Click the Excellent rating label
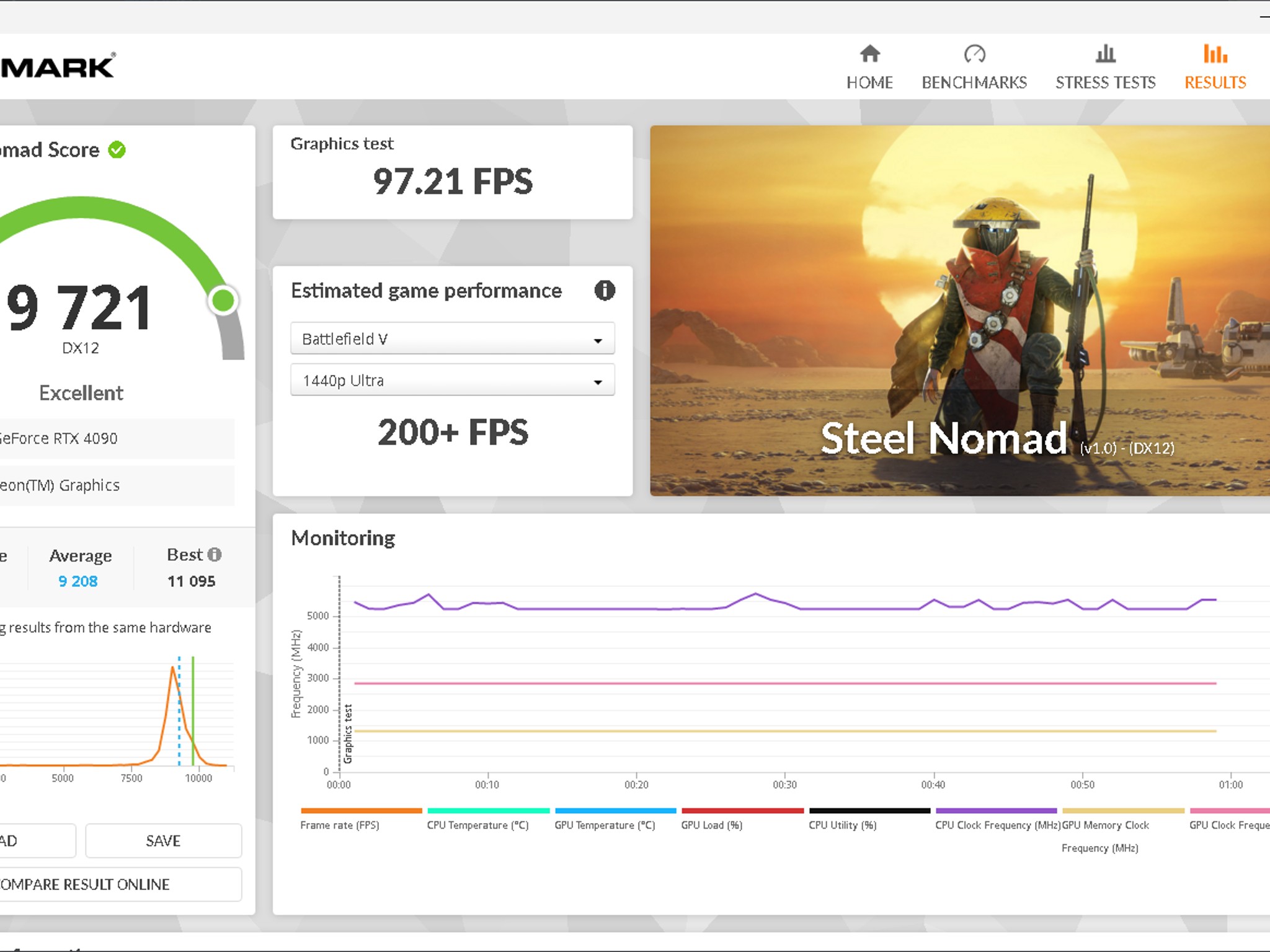 pos(81,393)
